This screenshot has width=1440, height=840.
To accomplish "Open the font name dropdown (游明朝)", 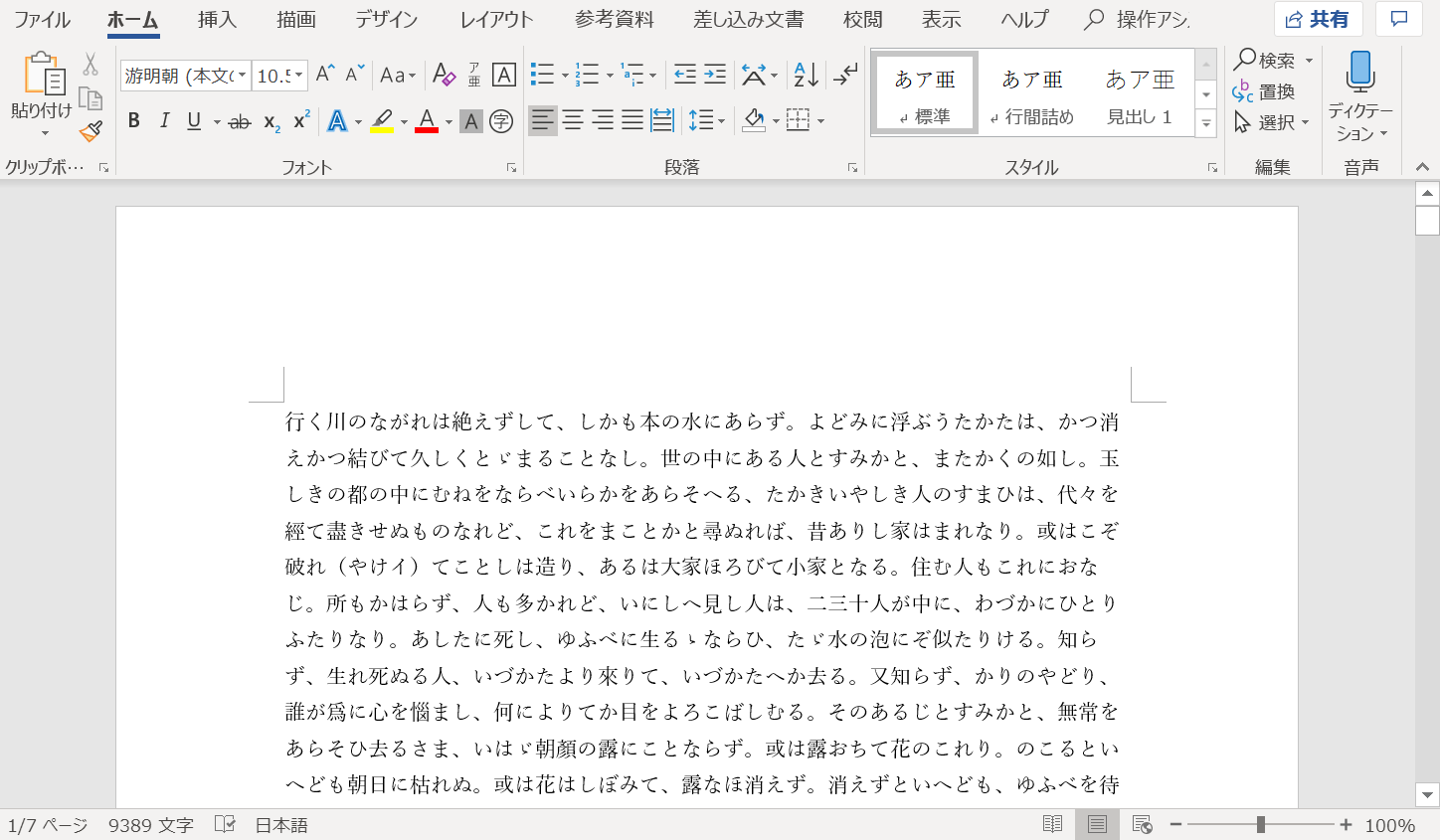I will pyautogui.click(x=242, y=75).
